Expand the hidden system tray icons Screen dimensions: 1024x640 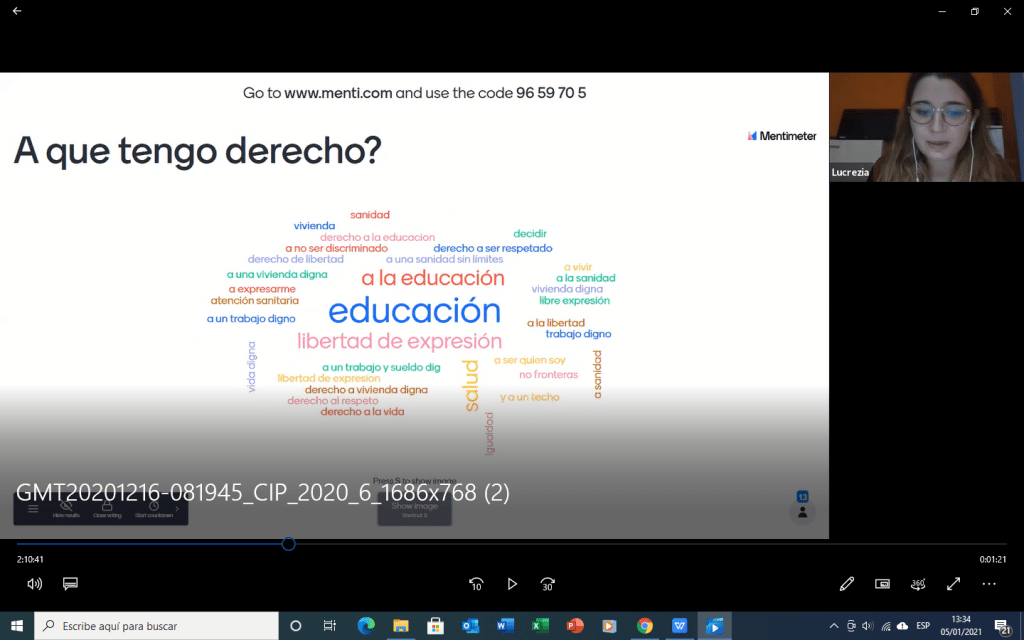(834, 626)
